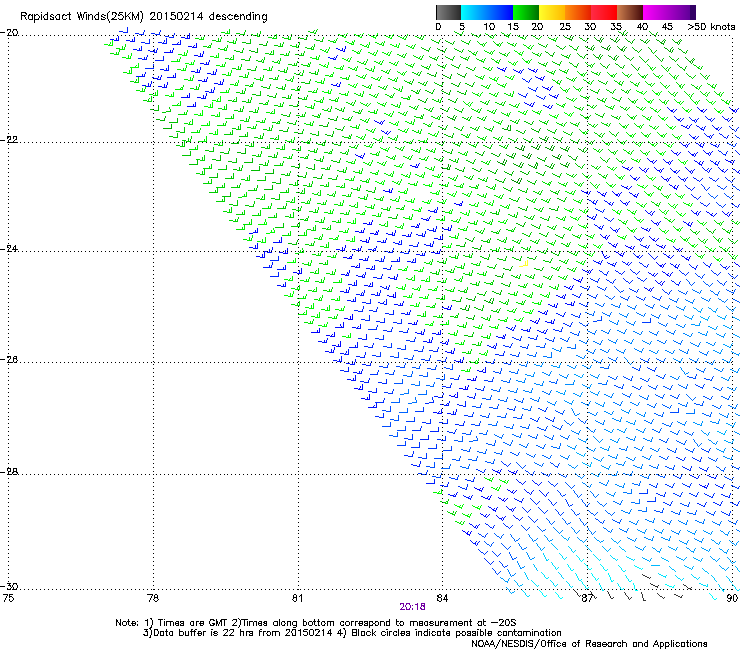Click the cyan 5-10 knots legend swatch
The image size is (740, 650).
tap(474, 12)
